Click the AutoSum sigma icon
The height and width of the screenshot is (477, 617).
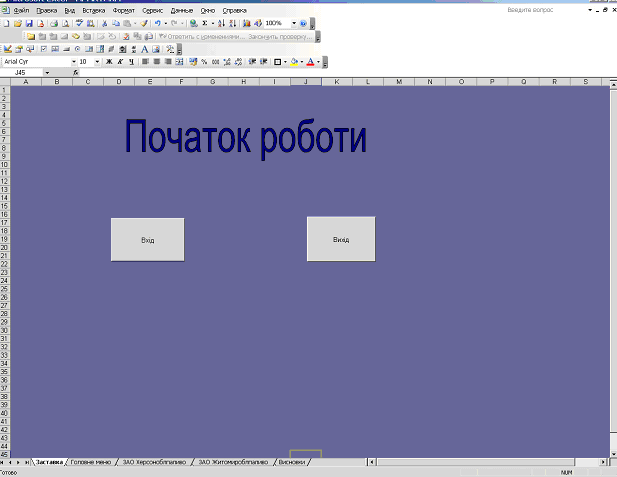click(204, 22)
